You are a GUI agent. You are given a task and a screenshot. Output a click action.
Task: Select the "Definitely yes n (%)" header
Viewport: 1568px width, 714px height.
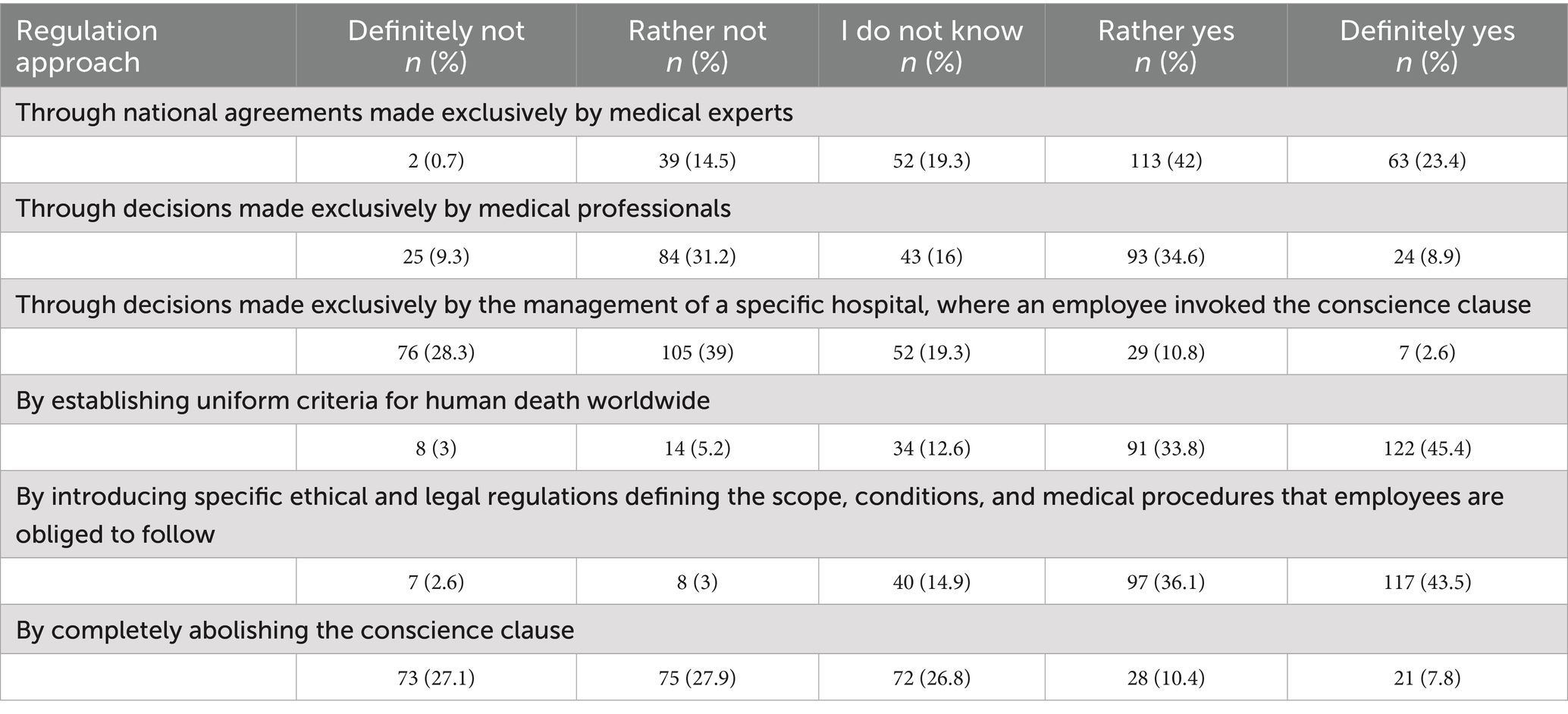(1427, 46)
